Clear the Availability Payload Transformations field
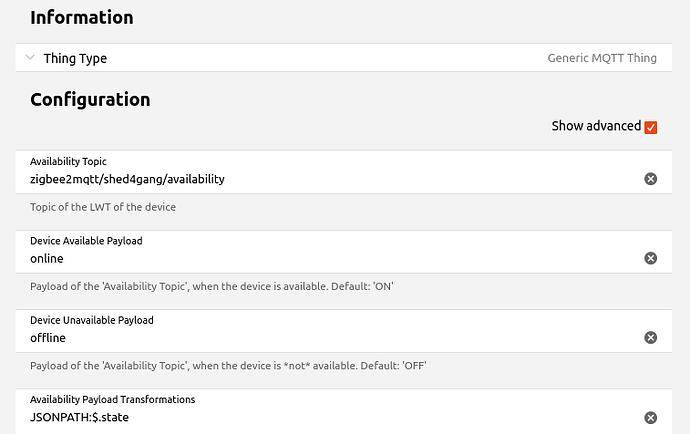This screenshot has width=690, height=434. (650, 417)
